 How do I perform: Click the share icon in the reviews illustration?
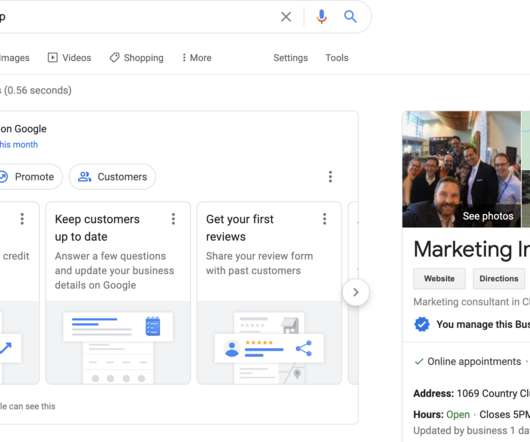tap(304, 348)
